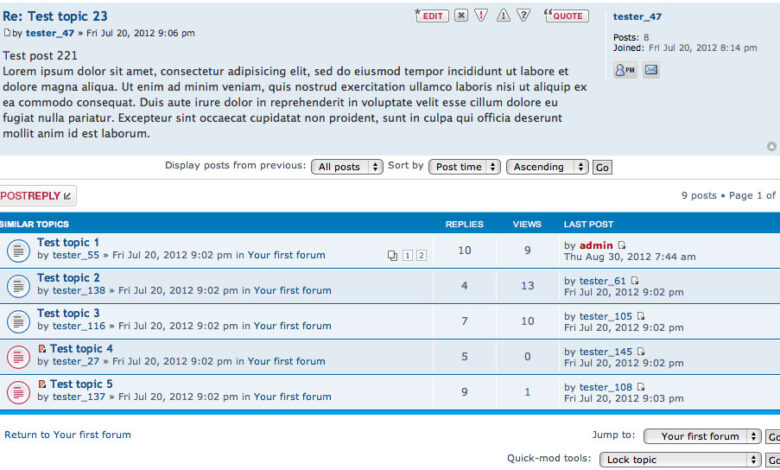Open the 'Post time' sort dropdown
The image size is (780, 470).
(464, 167)
